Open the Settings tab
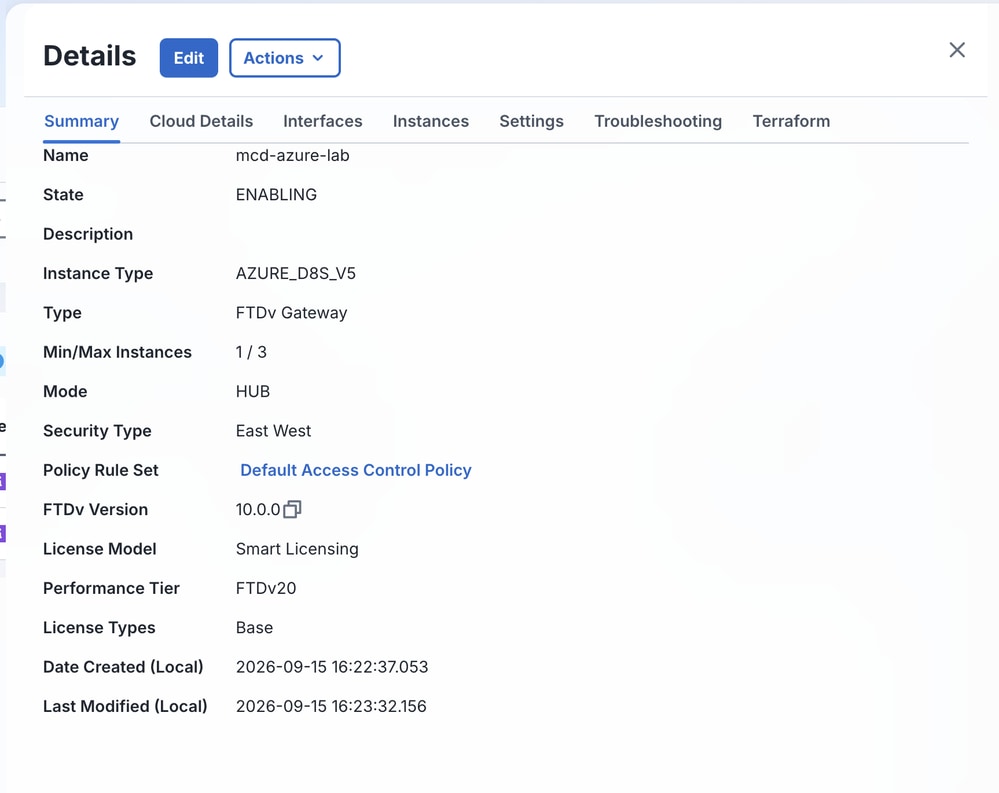This screenshot has width=999, height=793. click(531, 121)
